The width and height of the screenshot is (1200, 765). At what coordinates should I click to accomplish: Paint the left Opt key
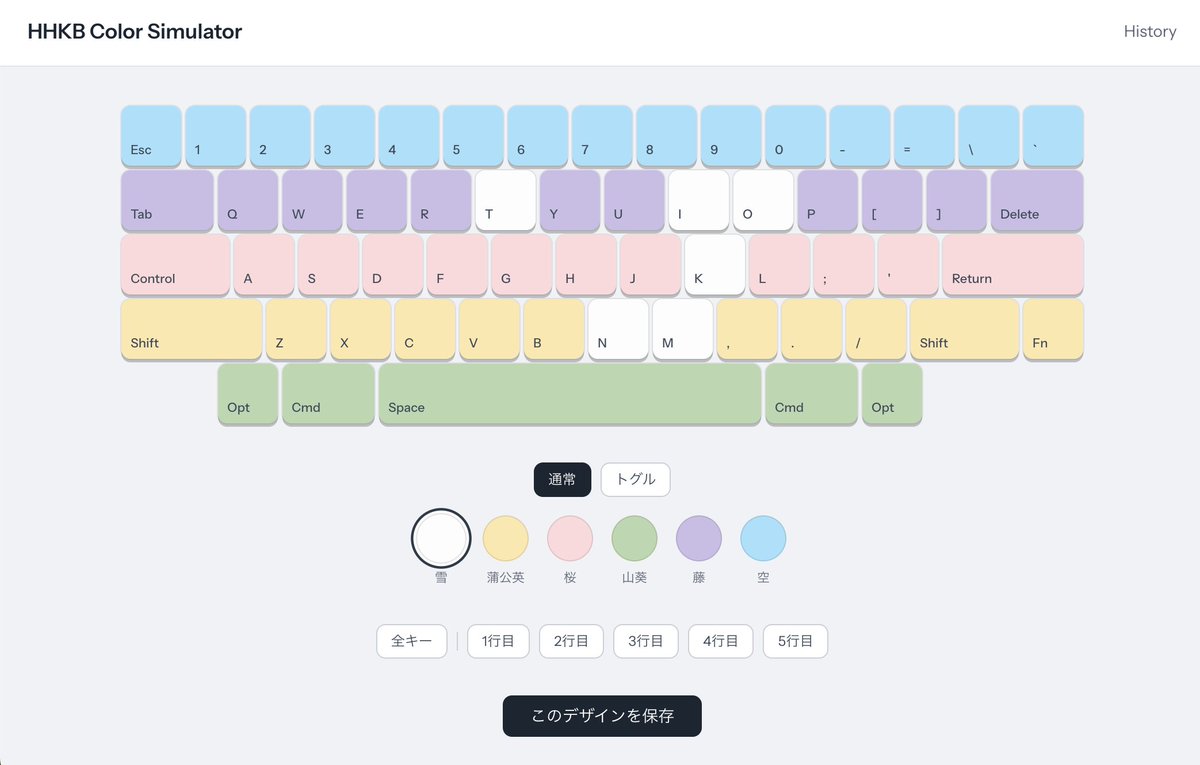click(x=248, y=394)
